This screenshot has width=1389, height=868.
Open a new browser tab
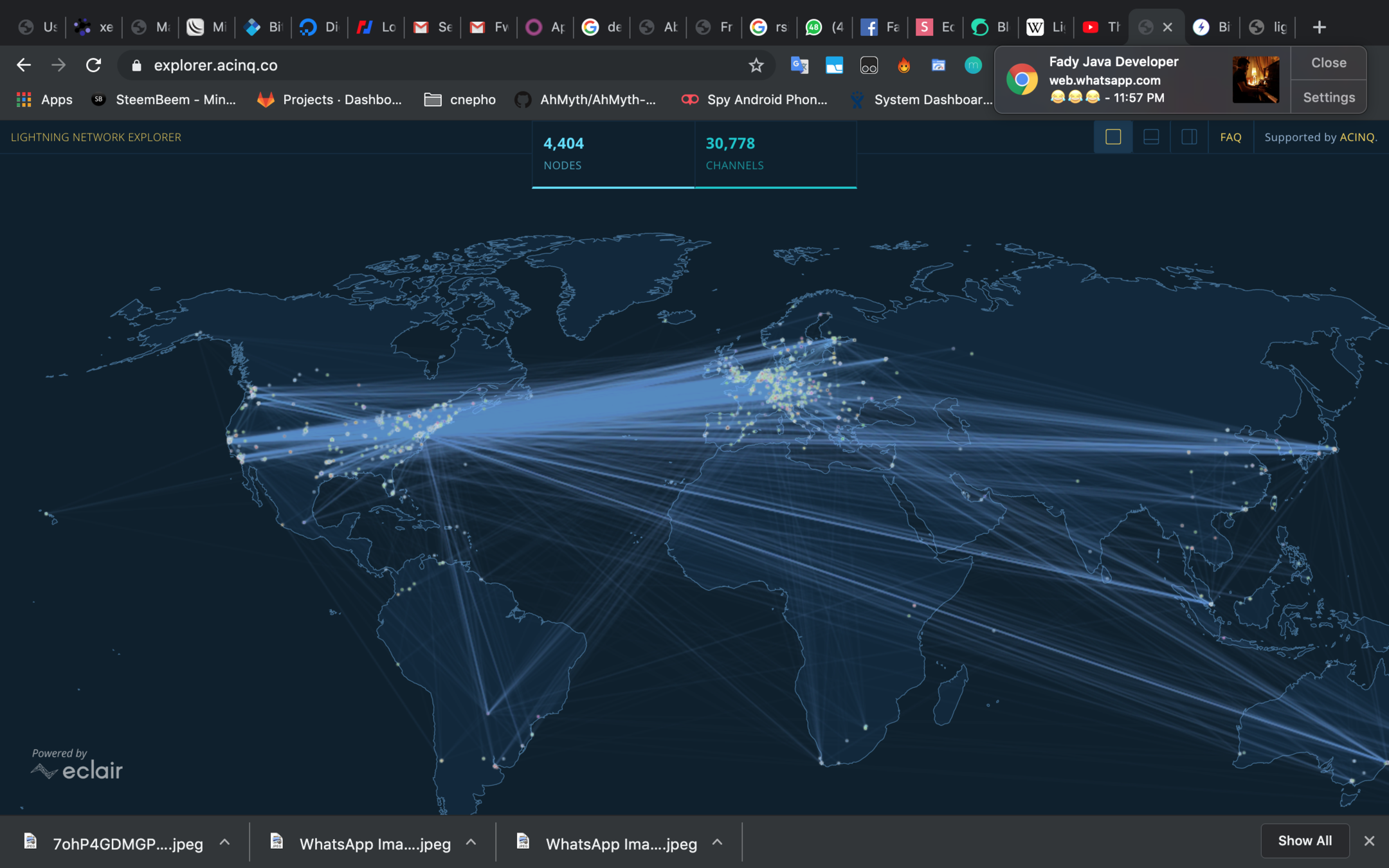(x=1319, y=27)
